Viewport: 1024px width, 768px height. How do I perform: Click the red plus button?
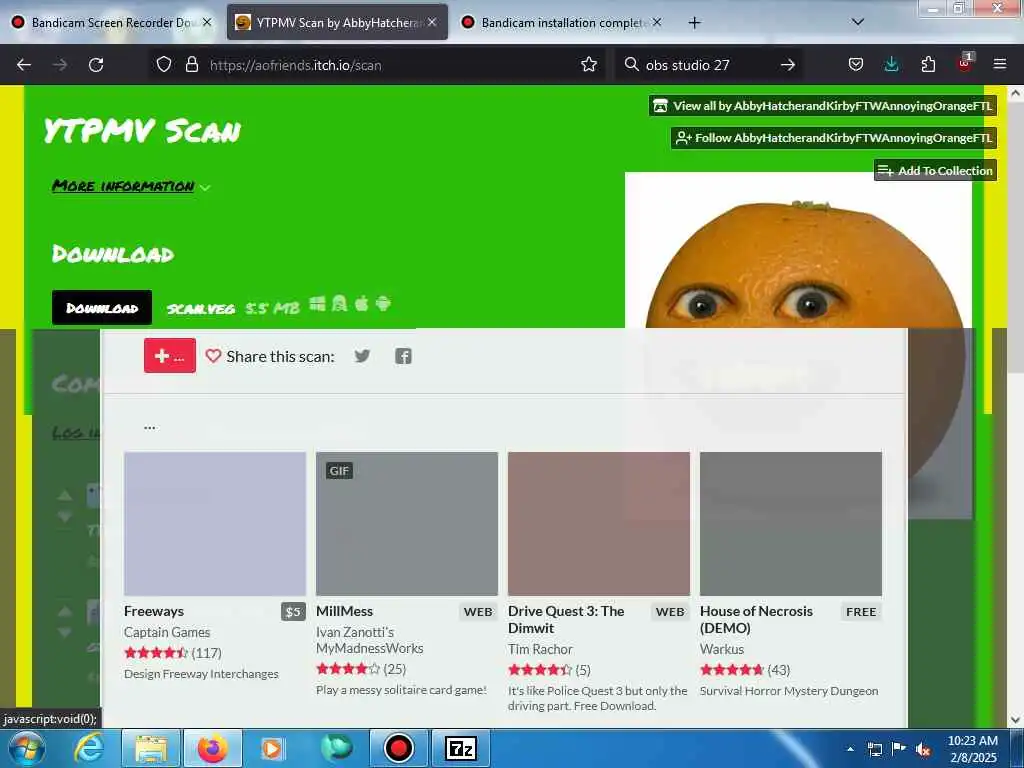pyautogui.click(x=170, y=356)
